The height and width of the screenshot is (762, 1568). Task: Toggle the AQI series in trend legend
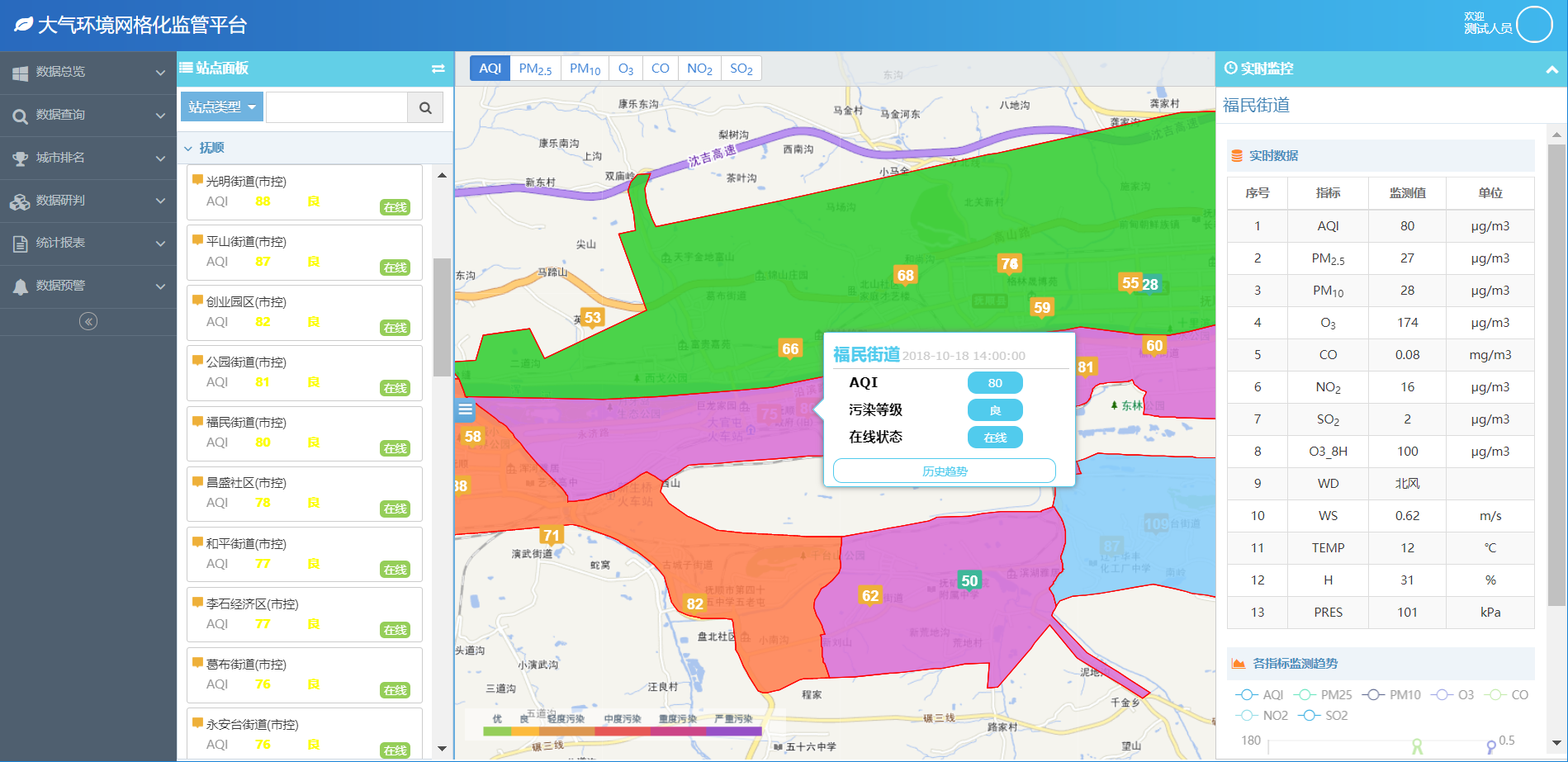point(1260,695)
